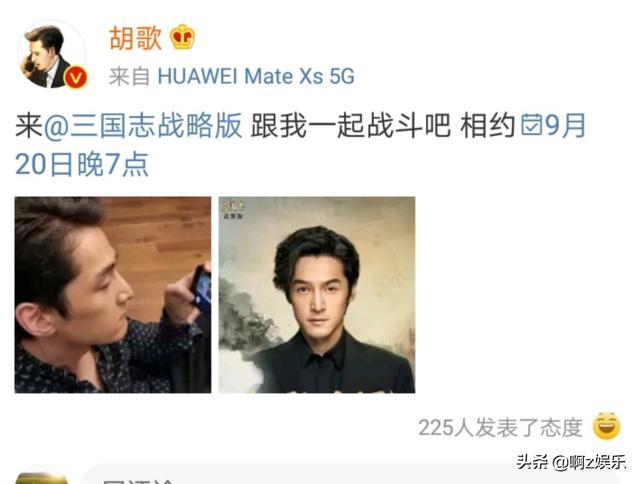Click the calendar icon before 9月
Image resolution: width=640 pixels, height=484 pixels.
click(x=531, y=126)
